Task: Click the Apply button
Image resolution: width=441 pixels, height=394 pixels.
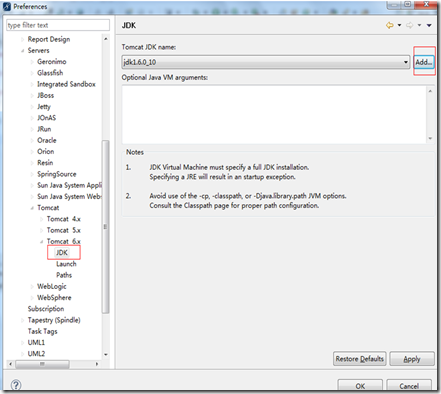Action: [x=412, y=359]
